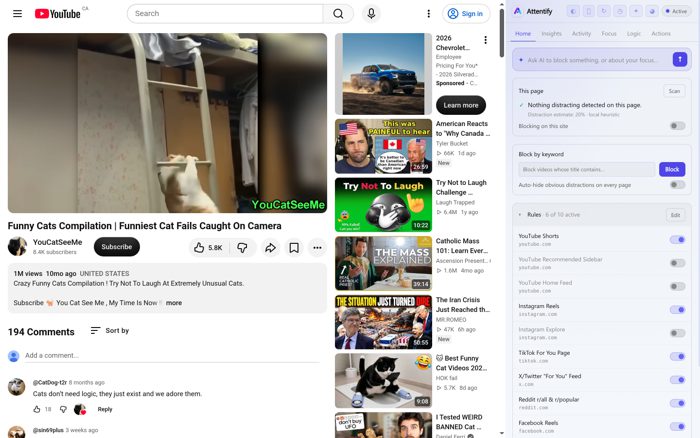Collapse the Rules section arrow

click(520, 215)
